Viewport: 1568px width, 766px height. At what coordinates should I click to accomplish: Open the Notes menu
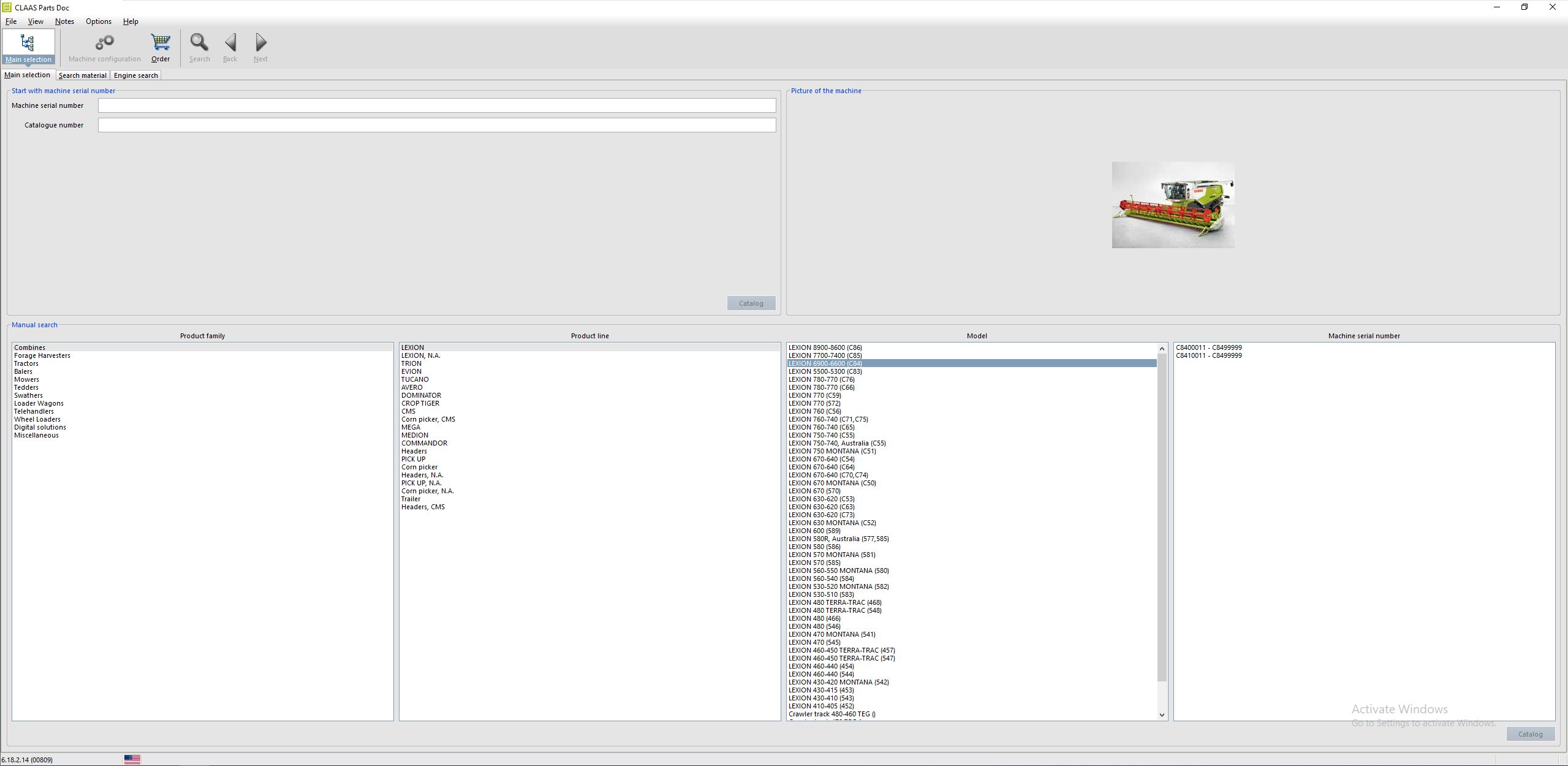pos(64,21)
